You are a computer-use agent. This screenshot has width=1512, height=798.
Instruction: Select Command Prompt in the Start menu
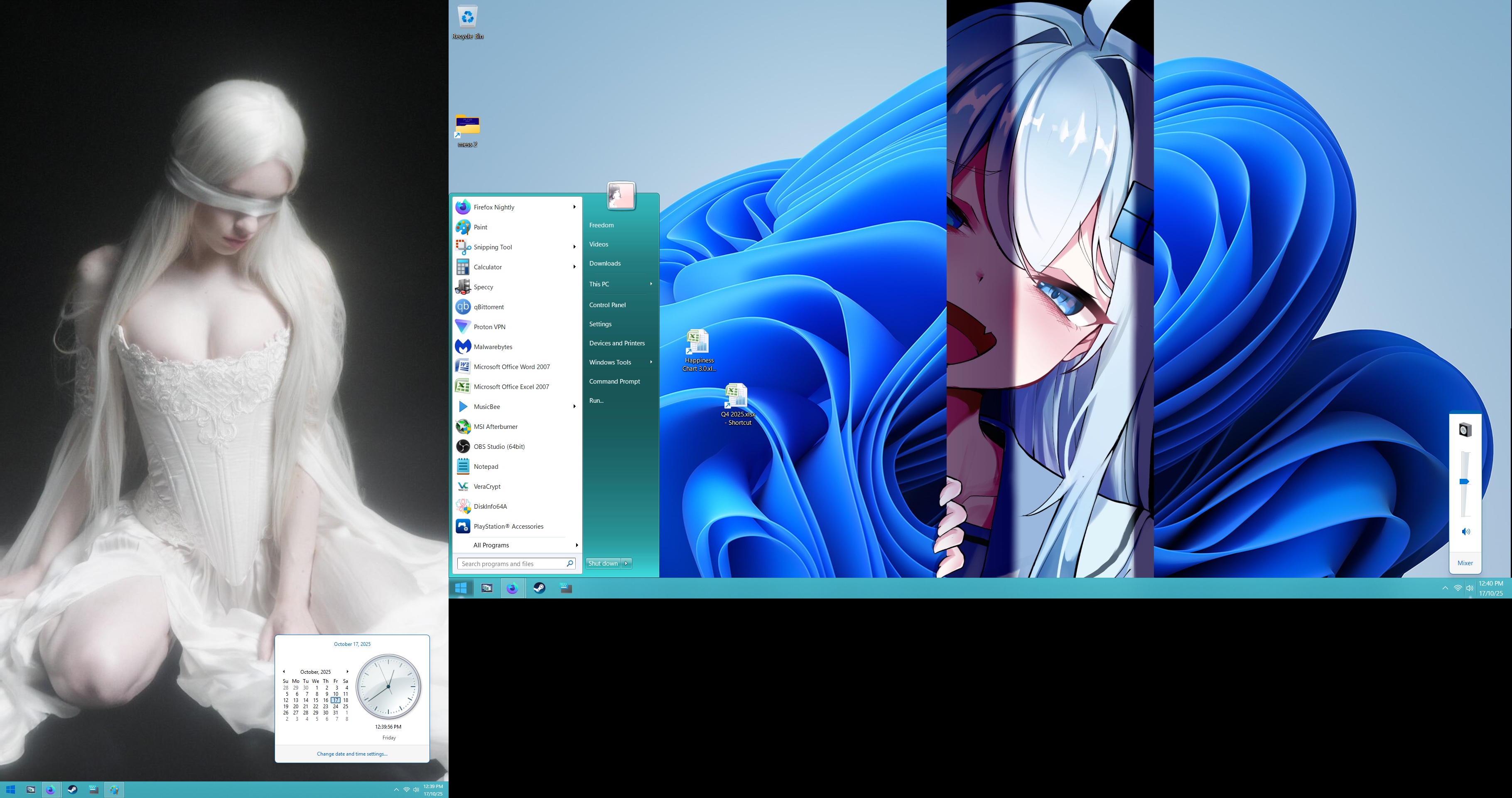click(614, 382)
